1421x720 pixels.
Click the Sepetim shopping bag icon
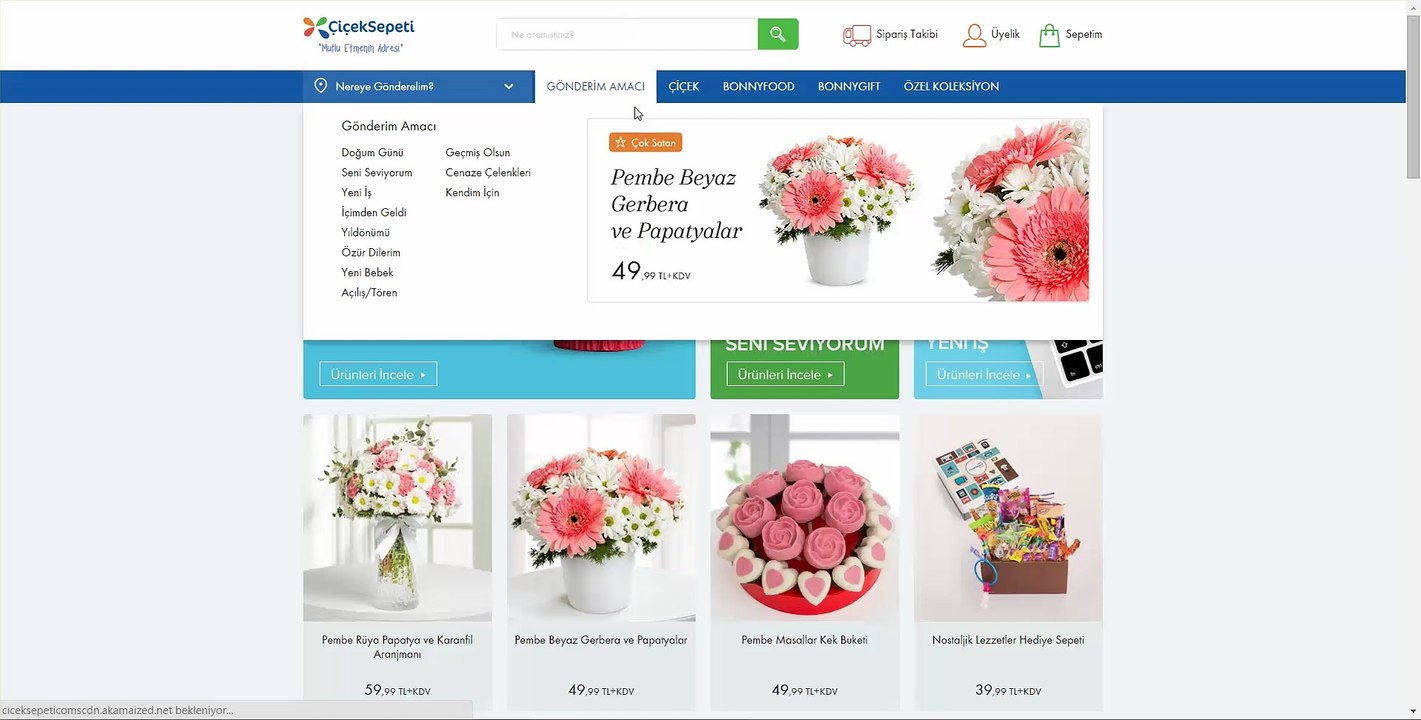point(1049,35)
